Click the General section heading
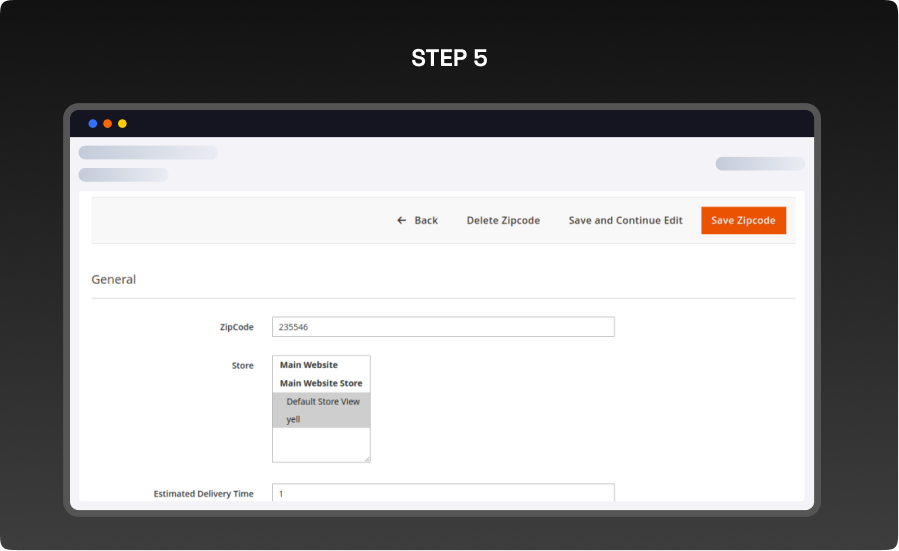899x551 pixels. tap(114, 279)
